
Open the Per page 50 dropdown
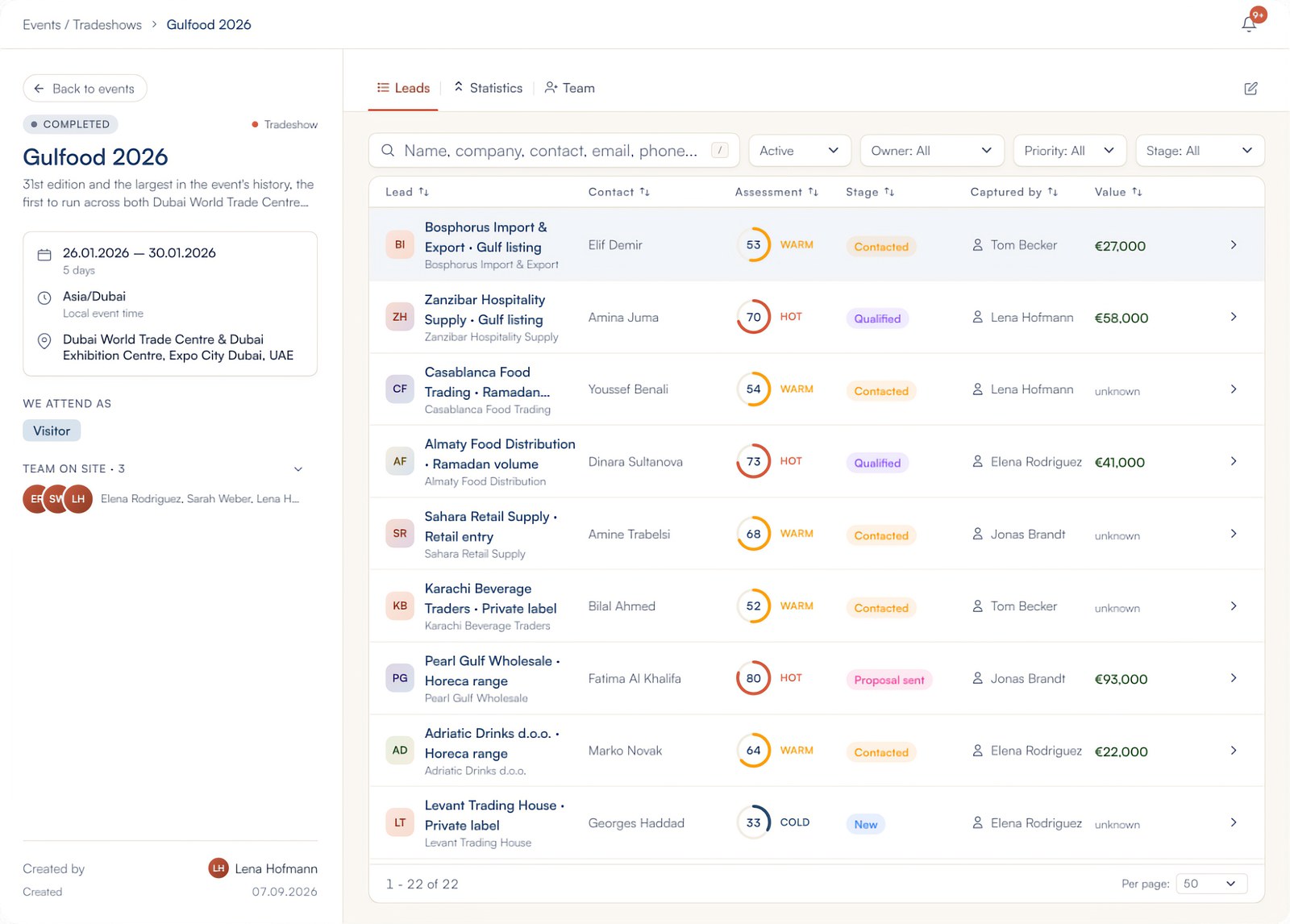[1212, 884]
